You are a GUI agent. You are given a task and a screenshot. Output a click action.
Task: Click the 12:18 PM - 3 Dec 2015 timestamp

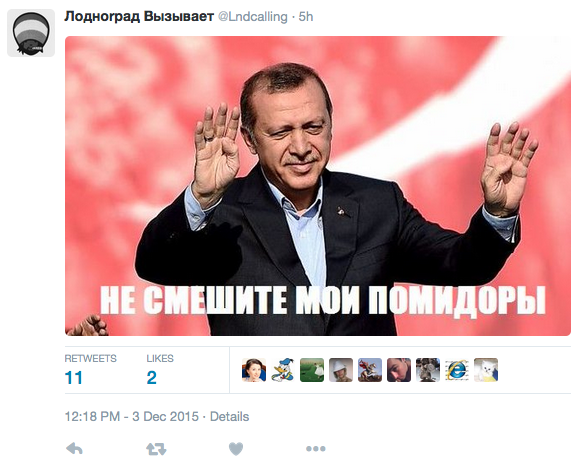(x=132, y=417)
